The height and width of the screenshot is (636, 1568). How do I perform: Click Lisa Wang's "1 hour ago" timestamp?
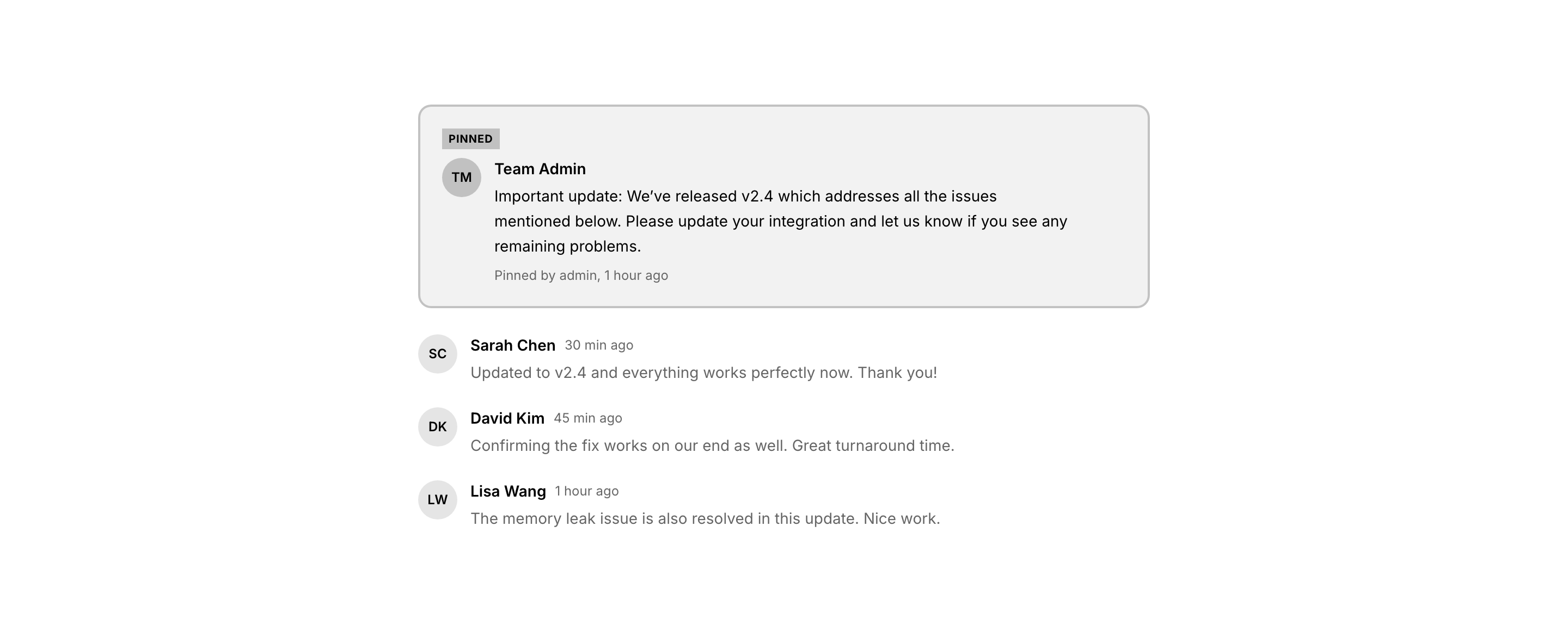coord(587,492)
